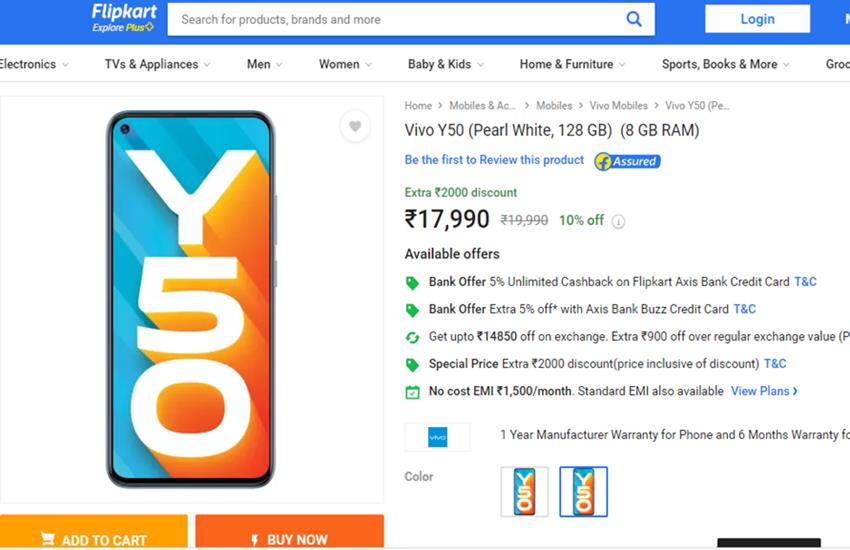The width and height of the screenshot is (850, 550).
Task: Click the No cost EMI calendar icon
Action: 412,392
